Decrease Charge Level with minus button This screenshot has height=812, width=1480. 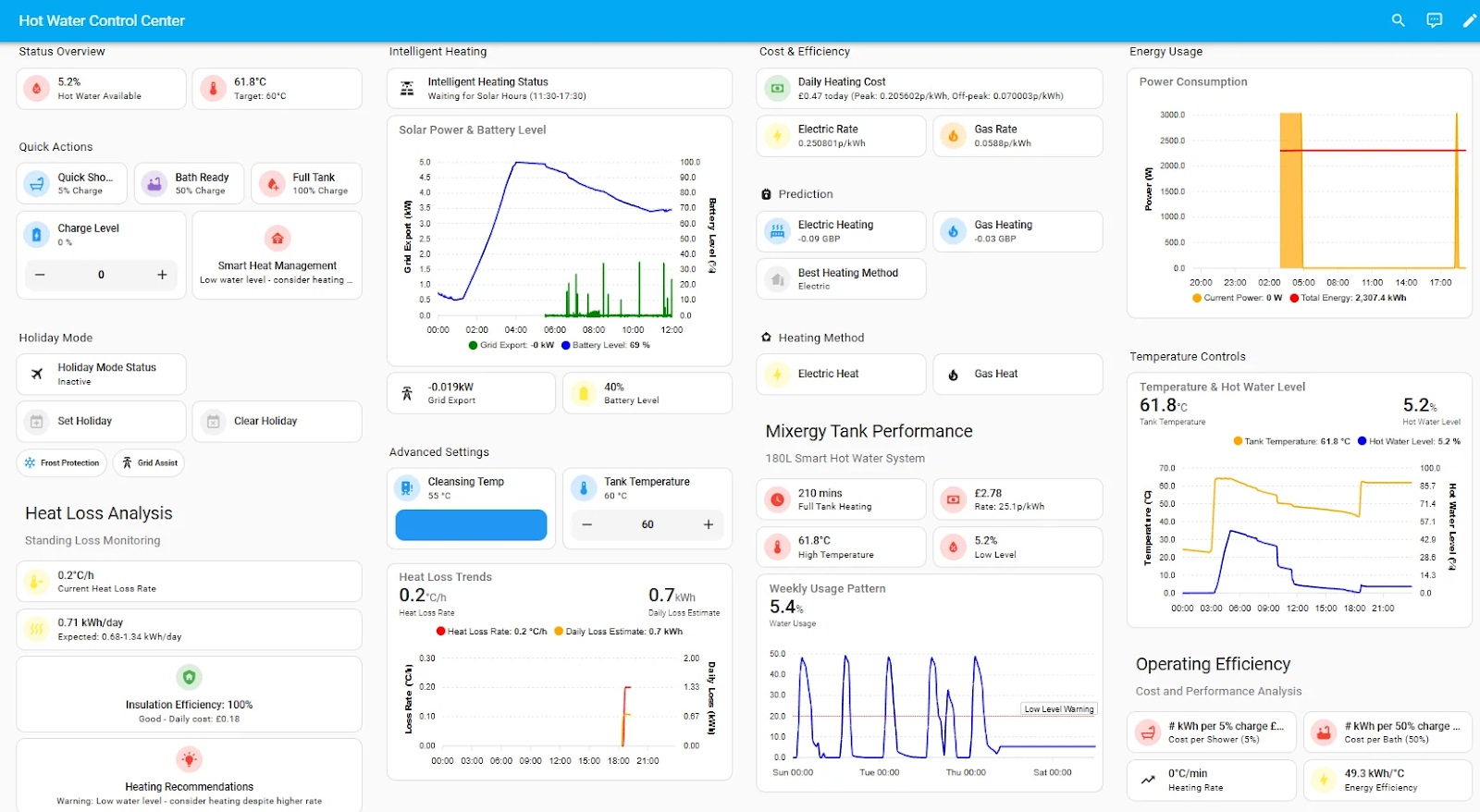[x=40, y=275]
